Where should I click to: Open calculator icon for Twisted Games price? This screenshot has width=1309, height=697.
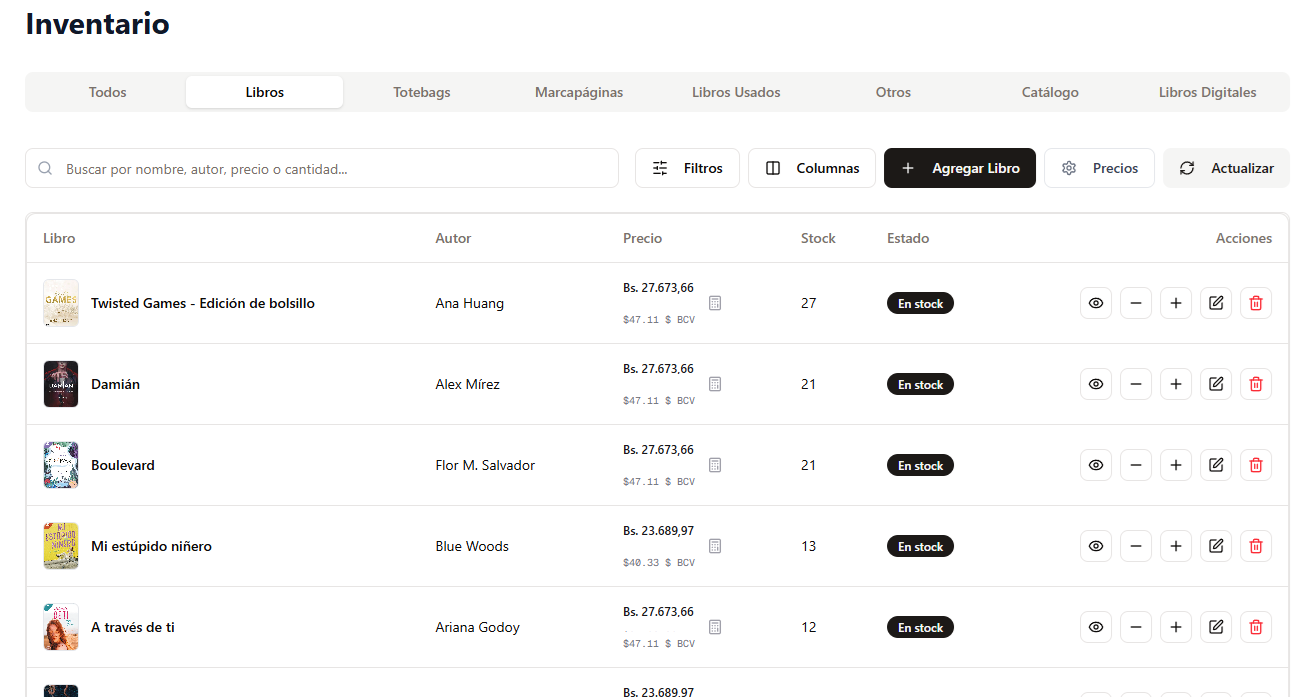[x=715, y=303]
